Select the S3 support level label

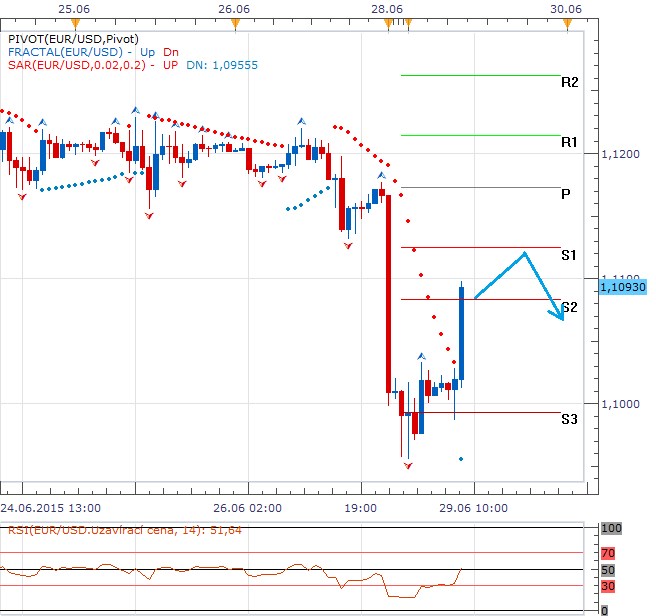click(x=569, y=419)
